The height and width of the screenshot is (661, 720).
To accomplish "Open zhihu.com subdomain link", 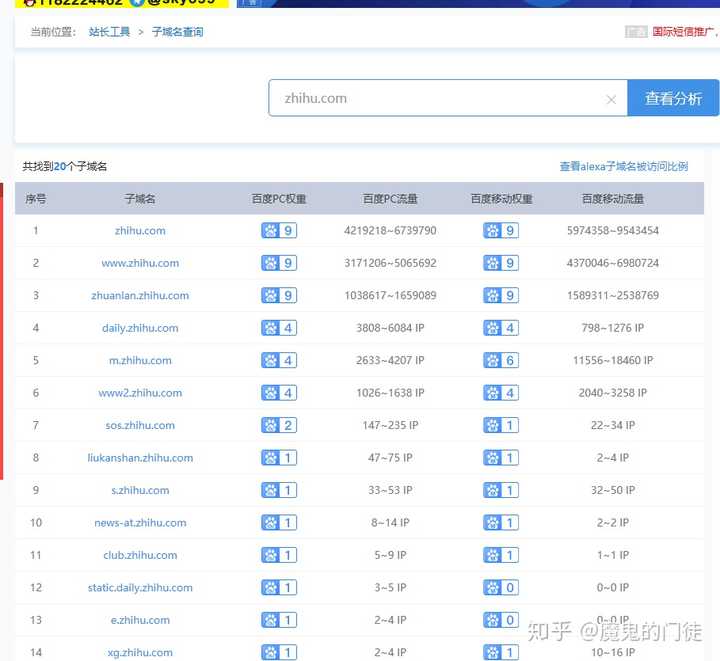I will coord(140,230).
